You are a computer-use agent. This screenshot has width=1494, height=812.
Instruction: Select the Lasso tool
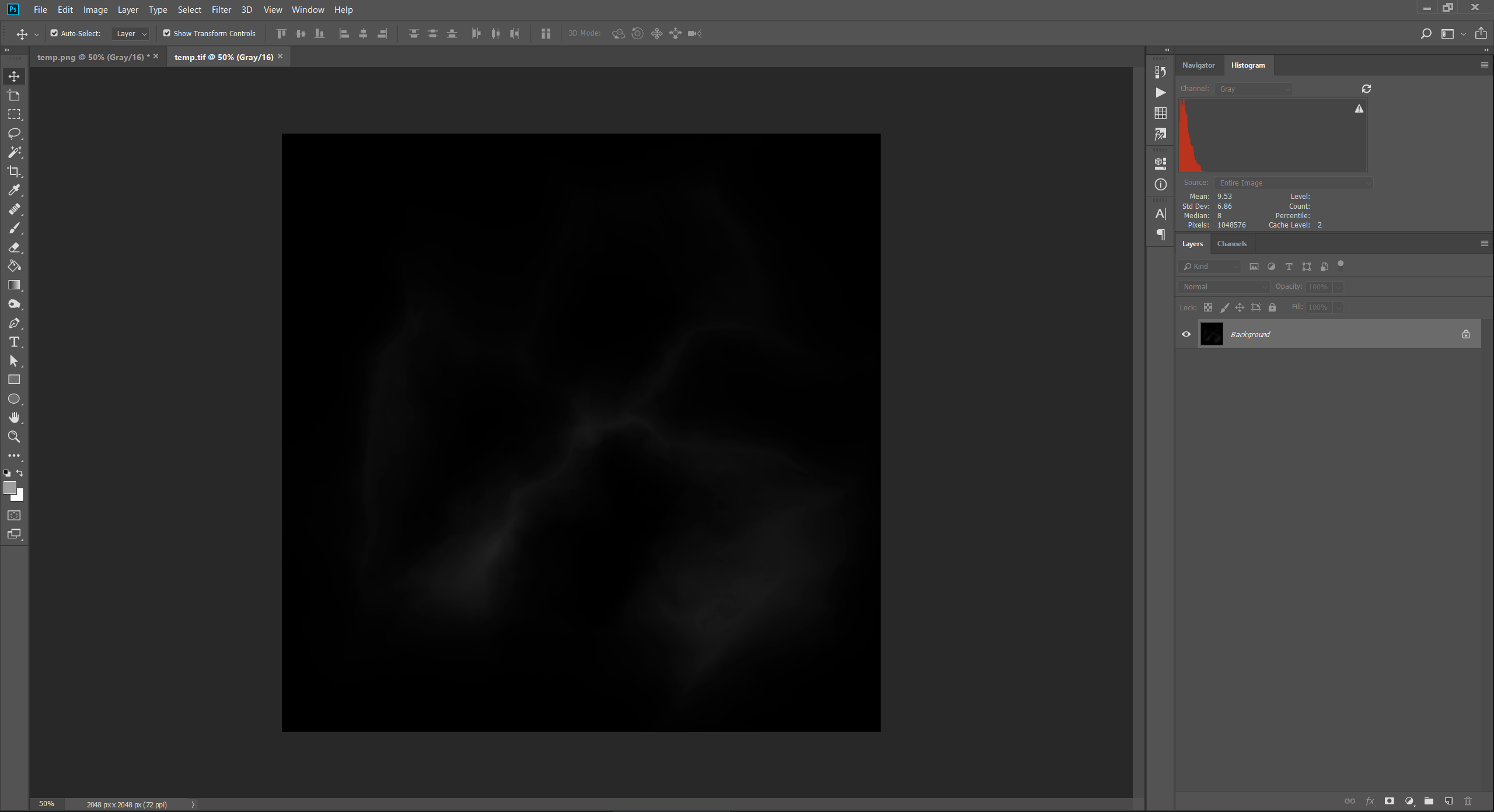15,134
